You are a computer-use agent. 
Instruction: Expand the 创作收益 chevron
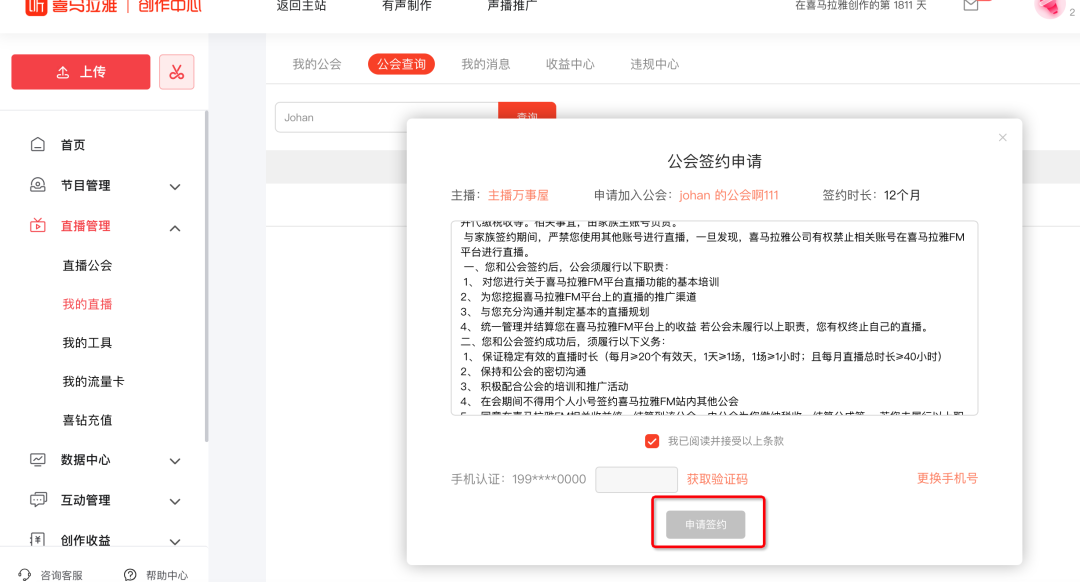pos(175,542)
